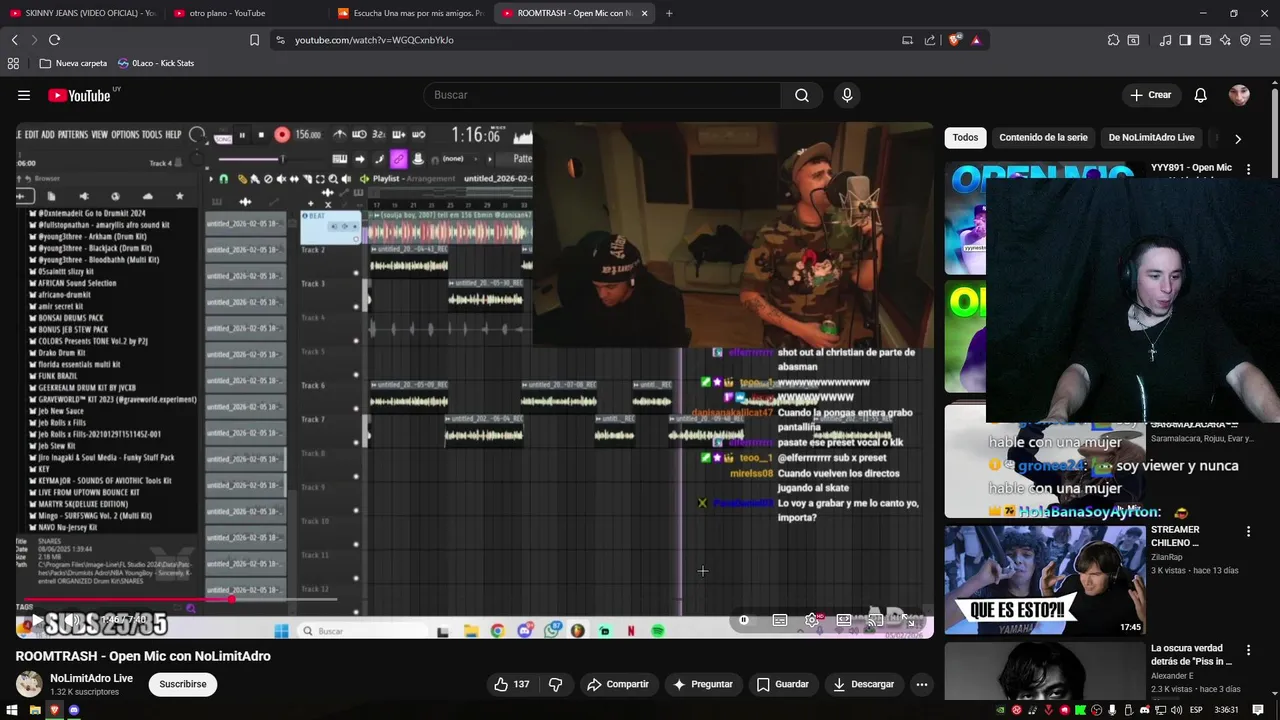Open File Explorer from the taskbar
Viewport: 1280px width, 720px height.
tap(35, 710)
